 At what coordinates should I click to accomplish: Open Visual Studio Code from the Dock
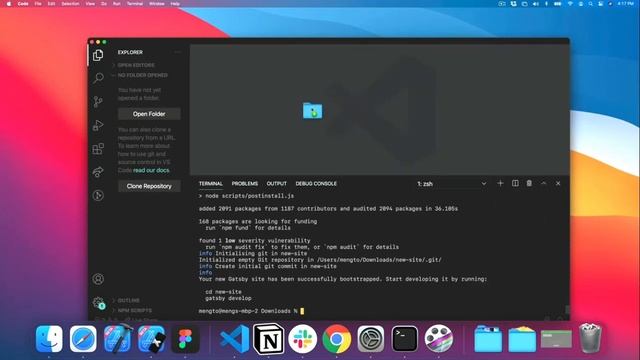pyautogui.click(x=235, y=339)
